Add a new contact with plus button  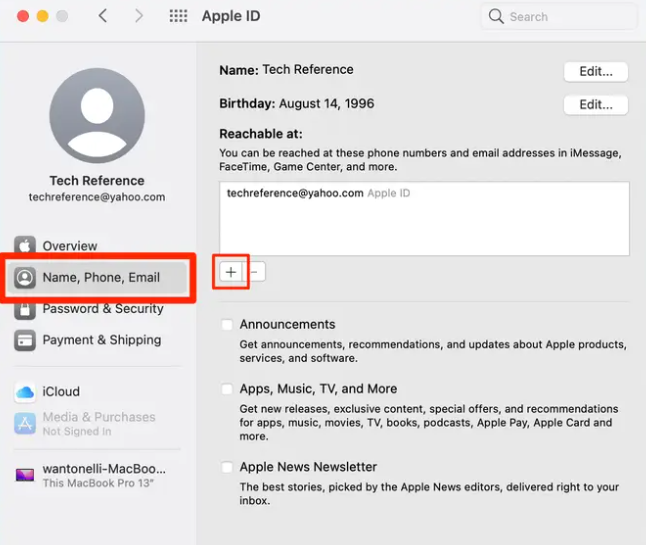[x=231, y=272]
